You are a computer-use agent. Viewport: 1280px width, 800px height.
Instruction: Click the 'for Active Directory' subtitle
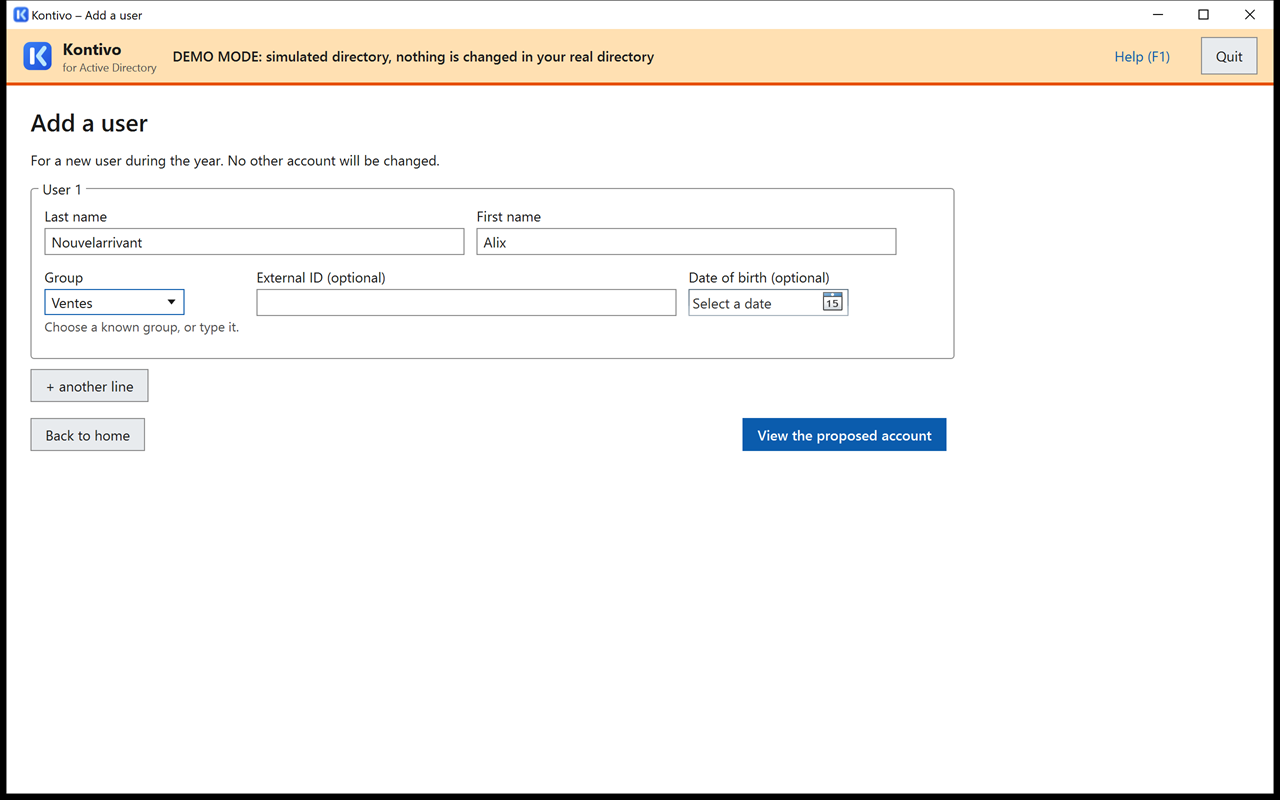[109, 68]
